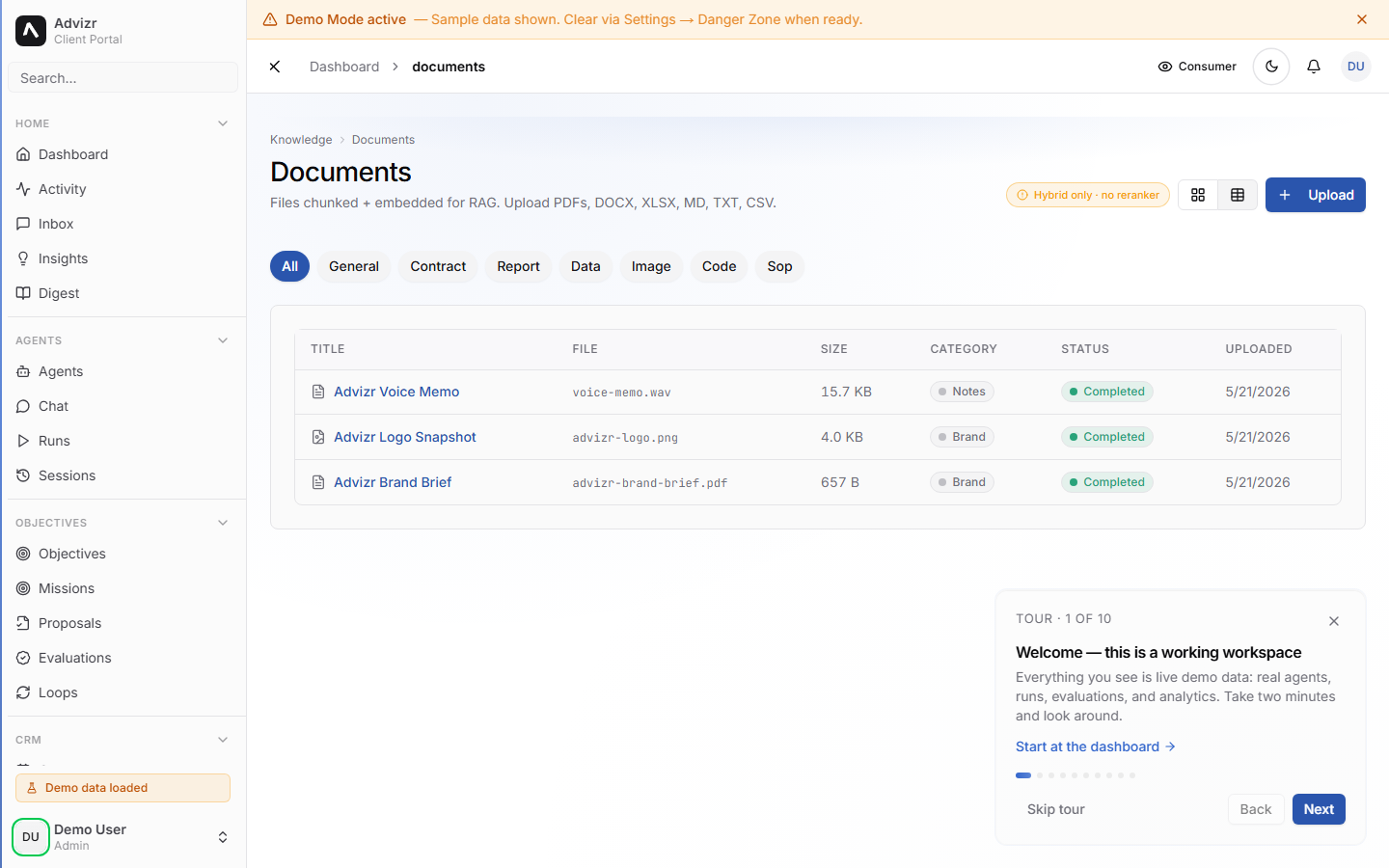This screenshot has height=868, width=1389.
Task: Click the tour Back button
Action: click(1256, 809)
